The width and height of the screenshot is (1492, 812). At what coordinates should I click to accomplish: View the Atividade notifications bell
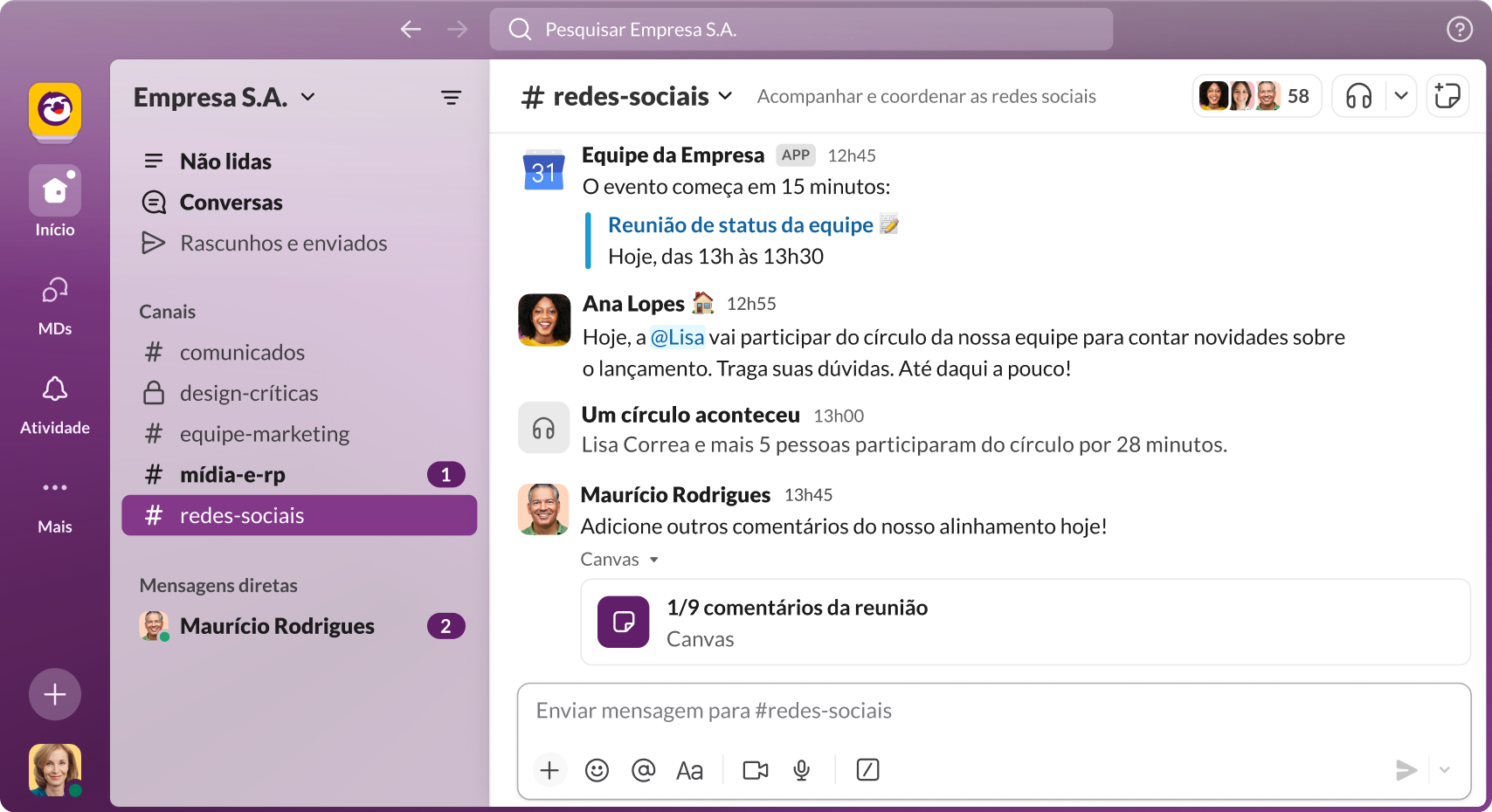pyautogui.click(x=54, y=389)
